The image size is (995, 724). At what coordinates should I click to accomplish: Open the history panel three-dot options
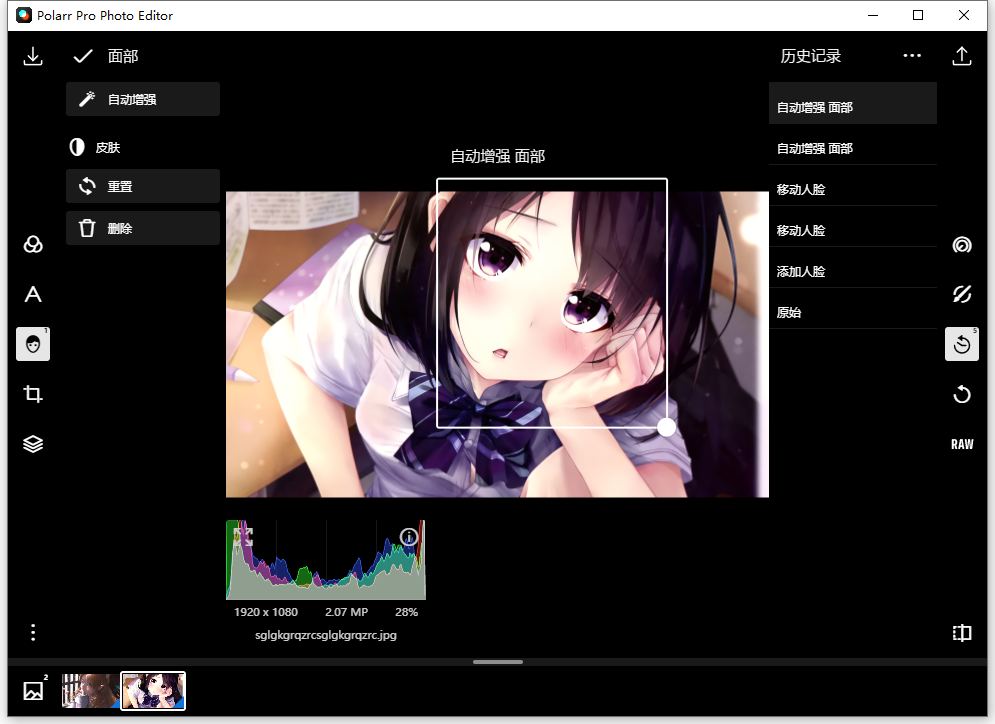tap(912, 56)
